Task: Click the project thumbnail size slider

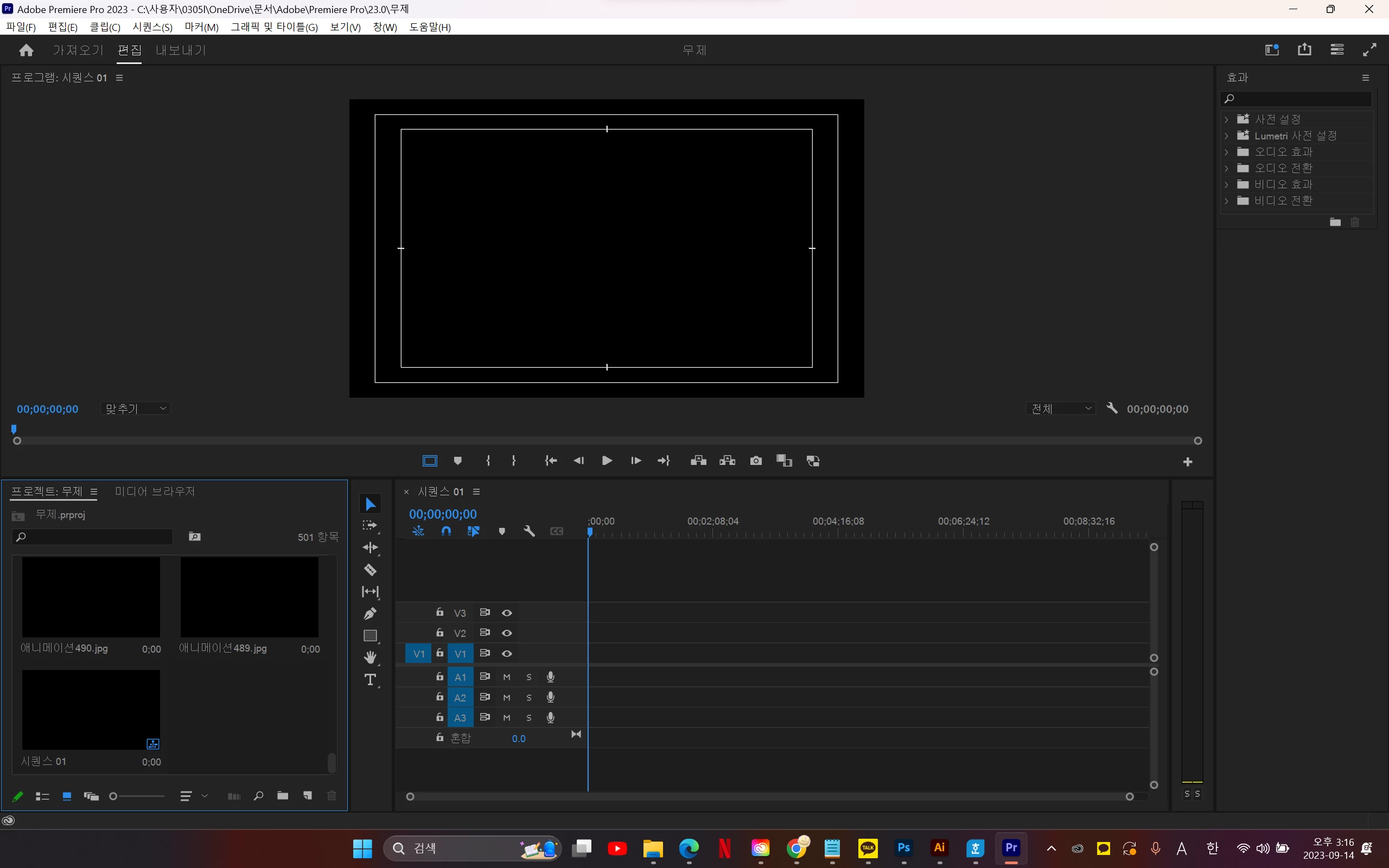Action: (138, 796)
